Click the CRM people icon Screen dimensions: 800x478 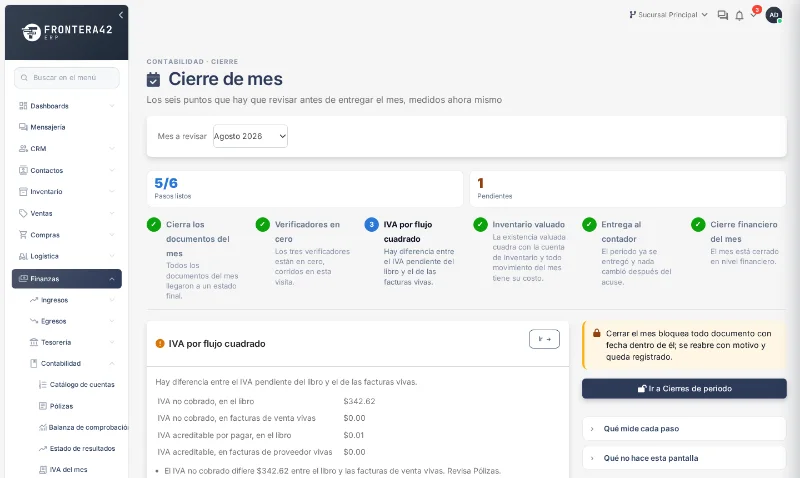23,148
